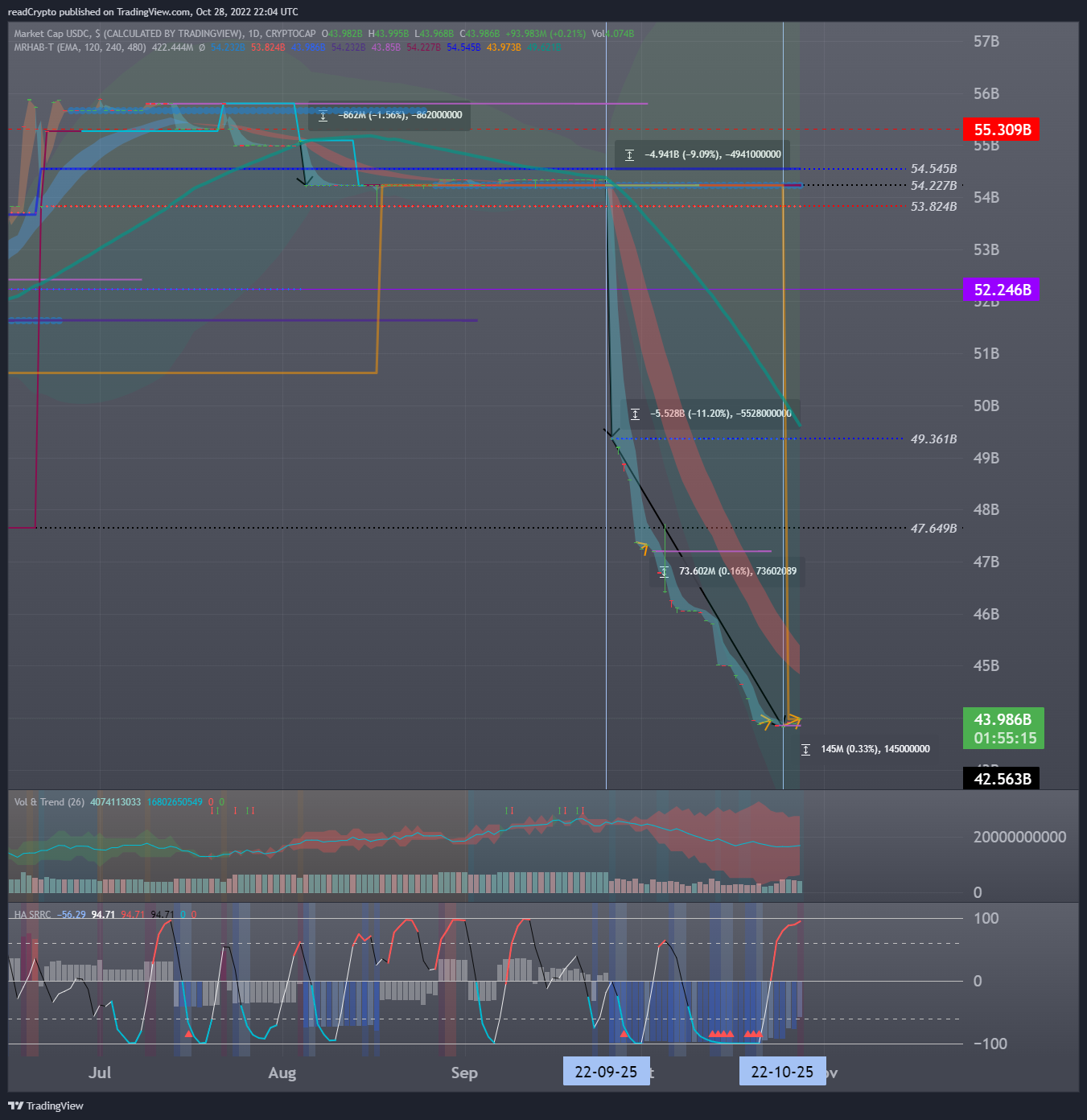Click the 22-09-25 date marker
Viewport: 1087px width, 1120px height.
click(606, 1072)
